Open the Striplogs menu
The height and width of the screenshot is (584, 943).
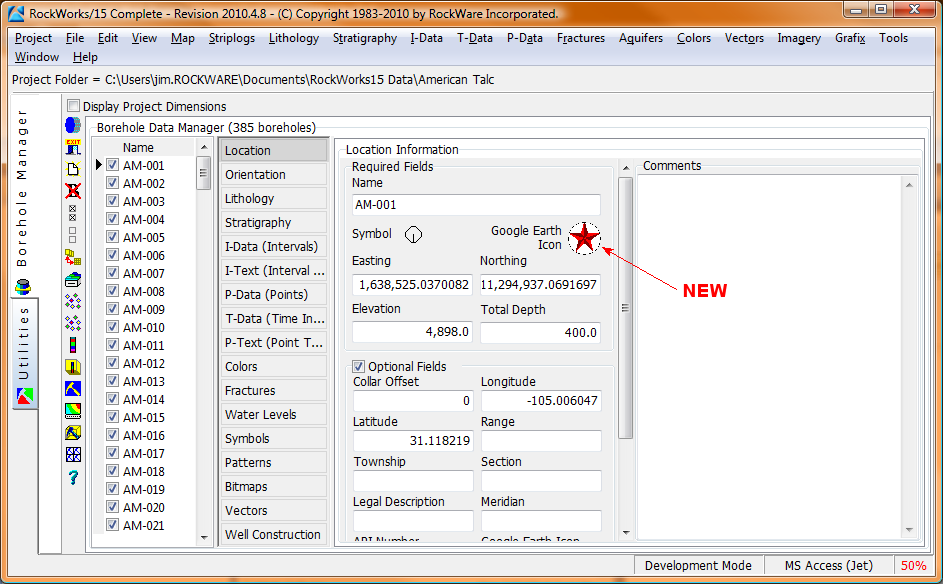(232, 38)
